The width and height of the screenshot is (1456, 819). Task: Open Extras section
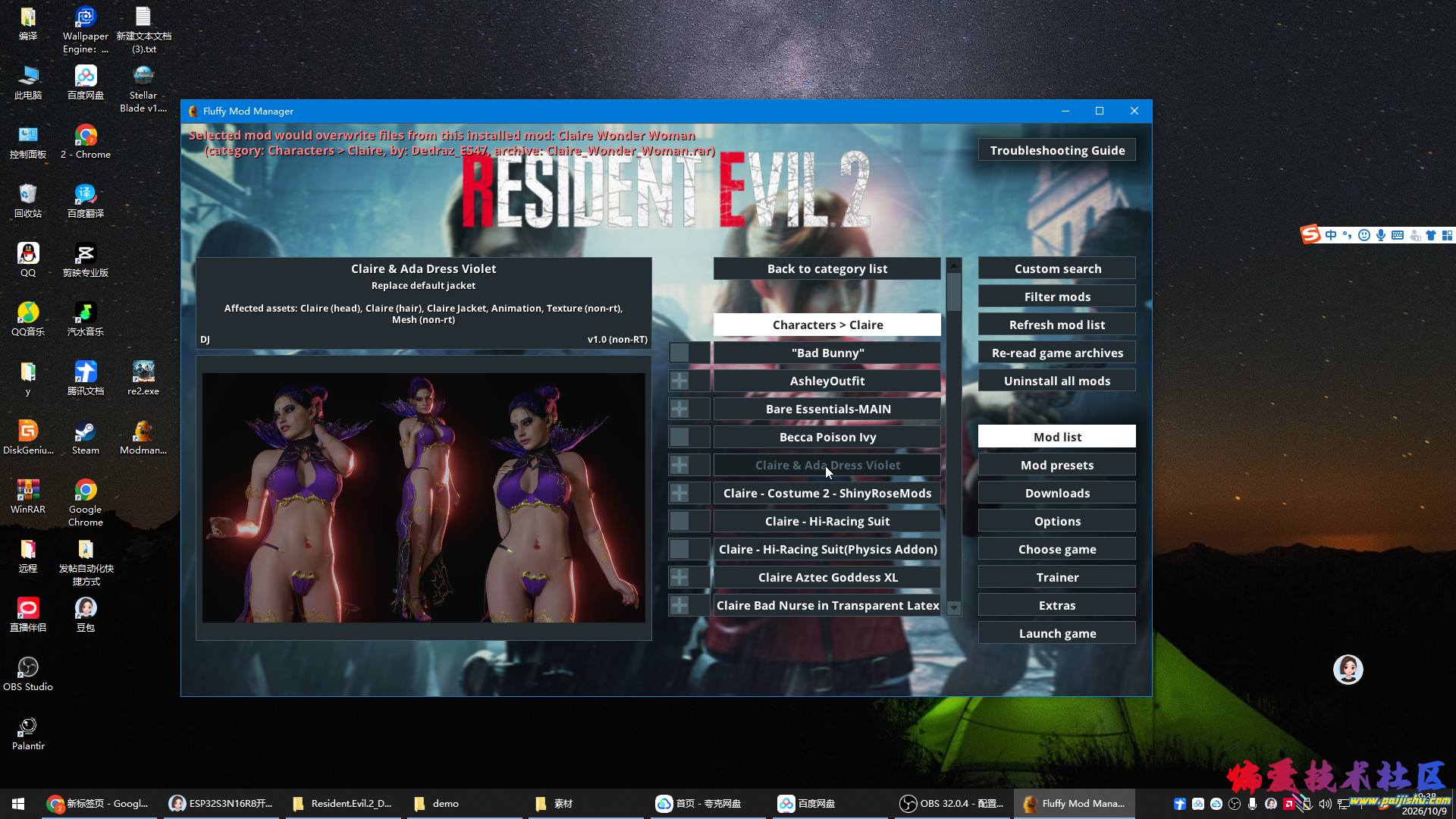point(1057,605)
